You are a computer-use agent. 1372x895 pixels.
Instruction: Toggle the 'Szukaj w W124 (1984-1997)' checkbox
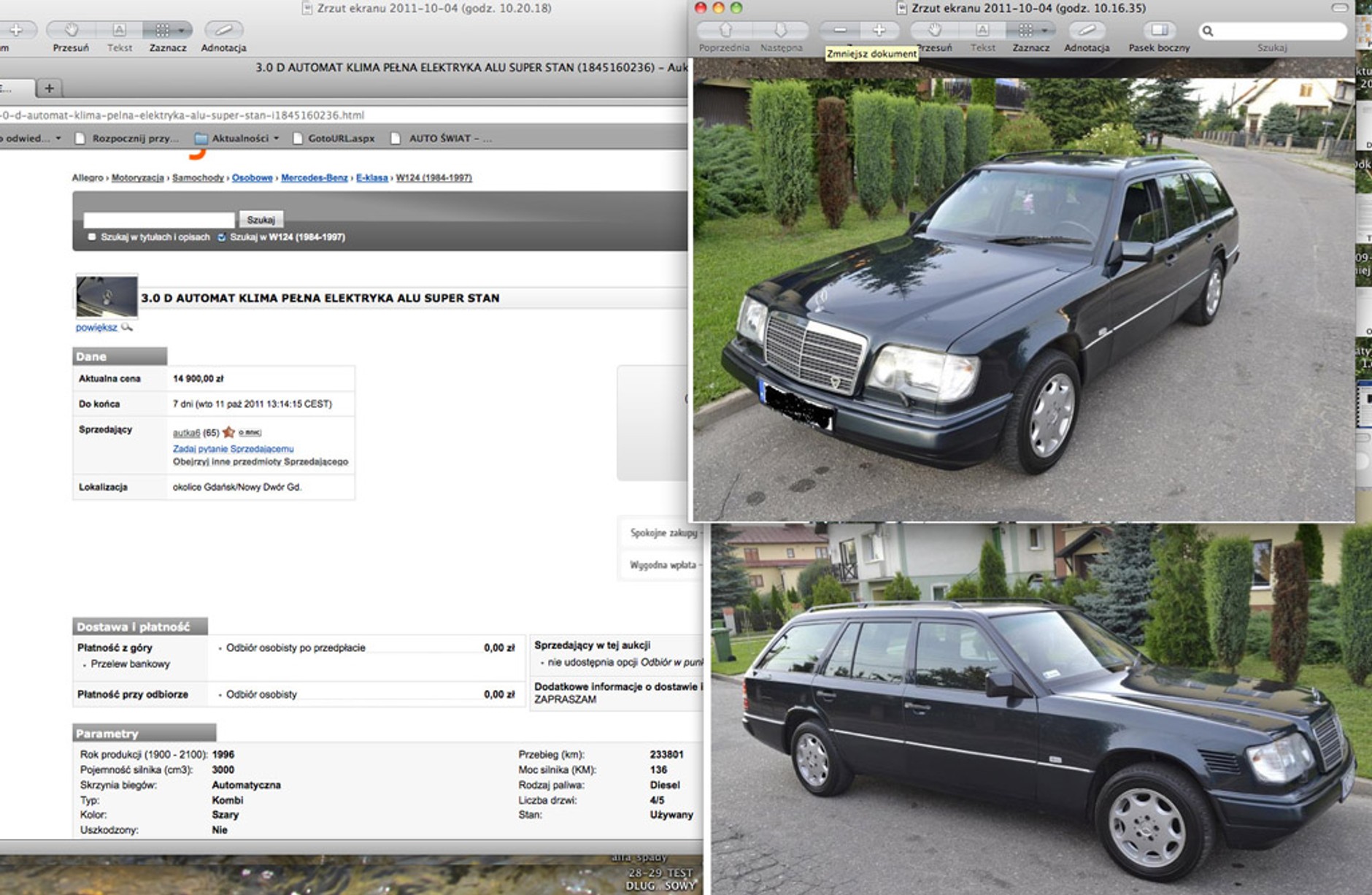click(x=221, y=237)
